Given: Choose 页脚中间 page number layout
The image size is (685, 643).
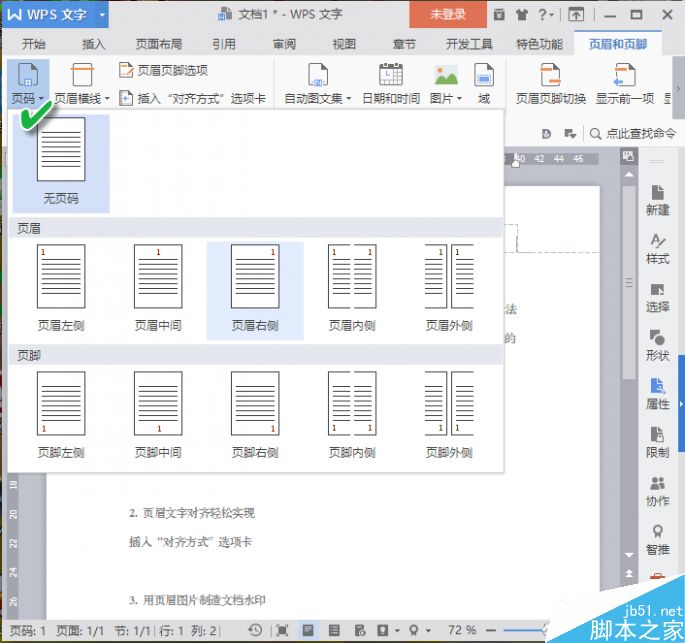Looking at the screenshot, I should 158,416.
